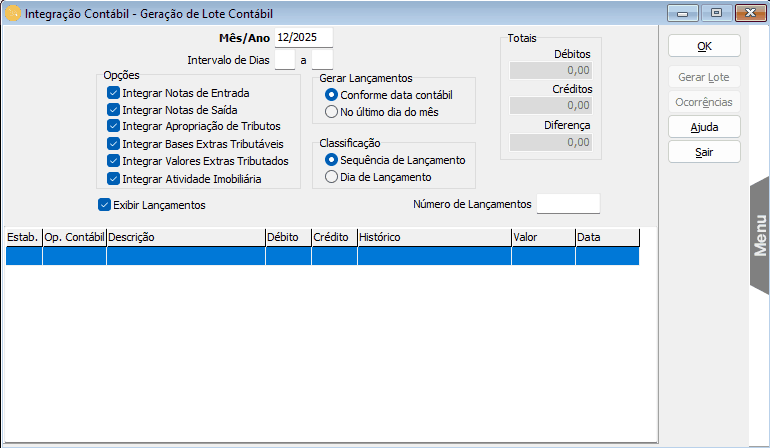
Task: Select Conforme data contábil option
Action: coord(331,95)
